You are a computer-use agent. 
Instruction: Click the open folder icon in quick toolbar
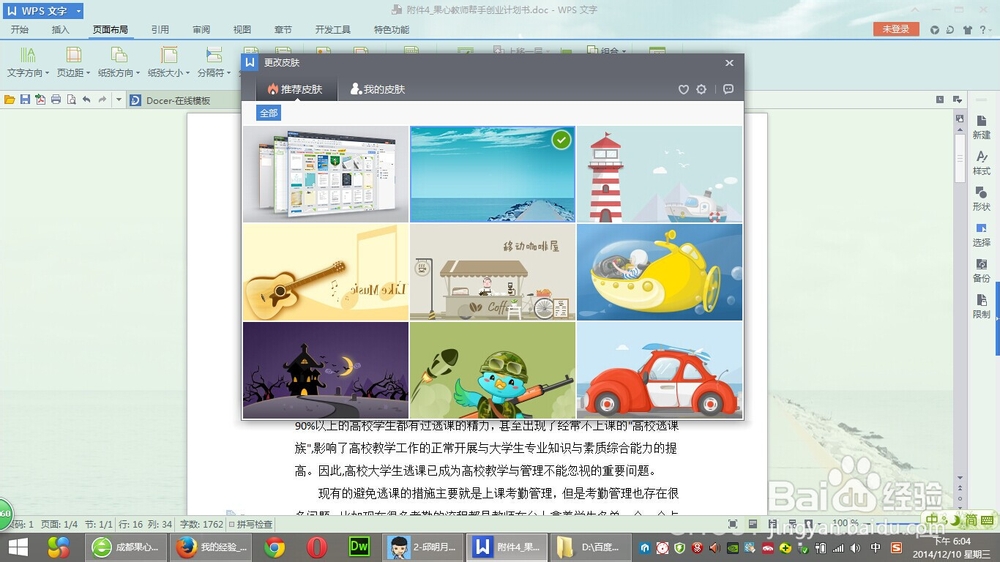click(10, 100)
